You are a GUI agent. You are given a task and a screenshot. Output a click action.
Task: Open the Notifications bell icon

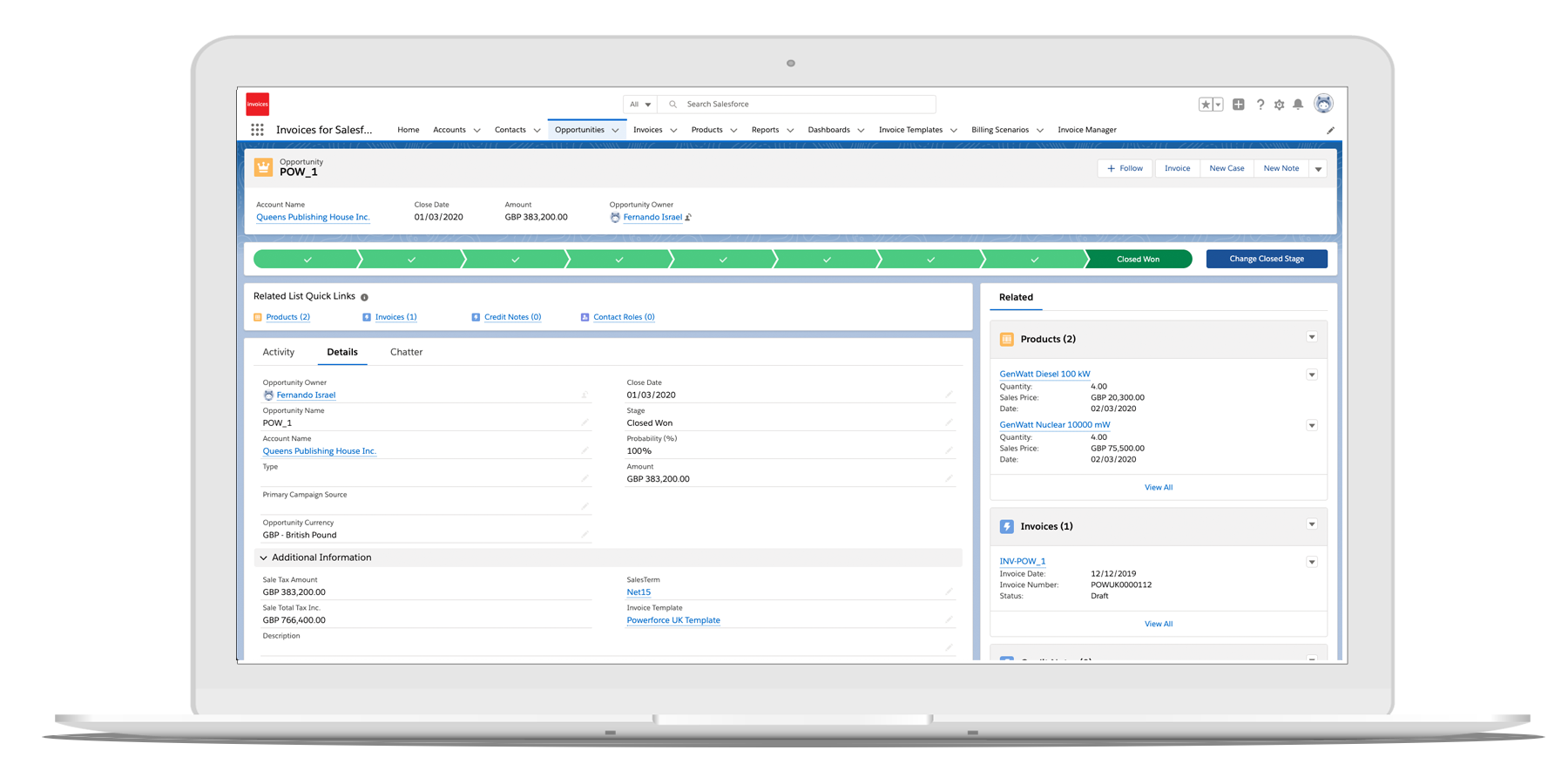1298,105
